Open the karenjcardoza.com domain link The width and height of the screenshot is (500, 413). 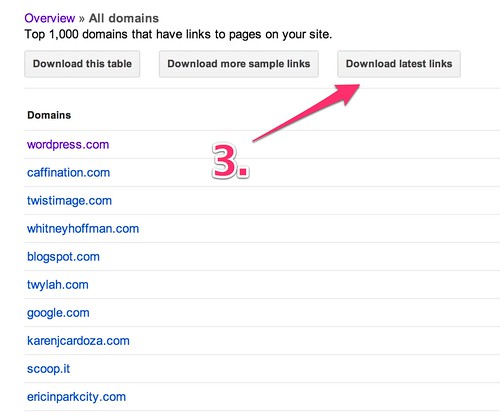click(x=78, y=341)
